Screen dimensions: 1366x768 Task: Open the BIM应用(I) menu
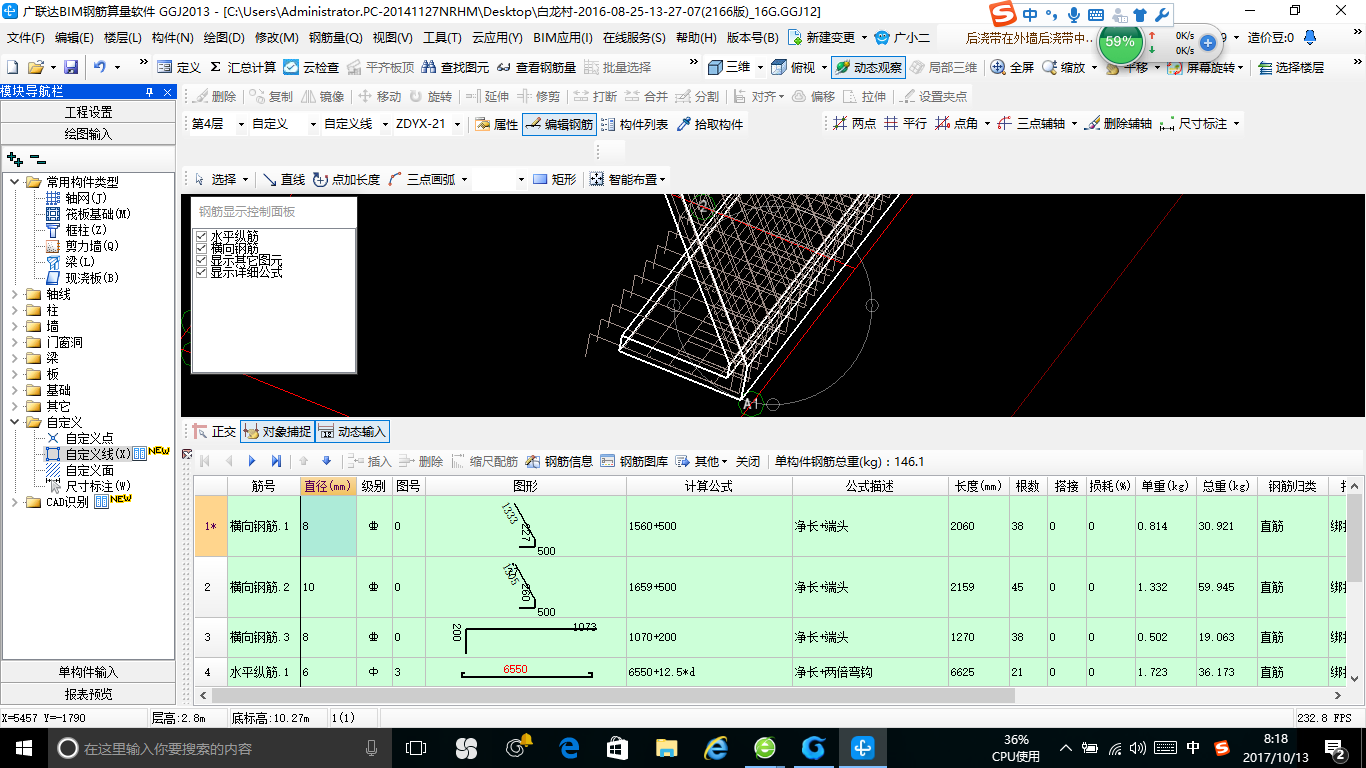pyautogui.click(x=563, y=38)
